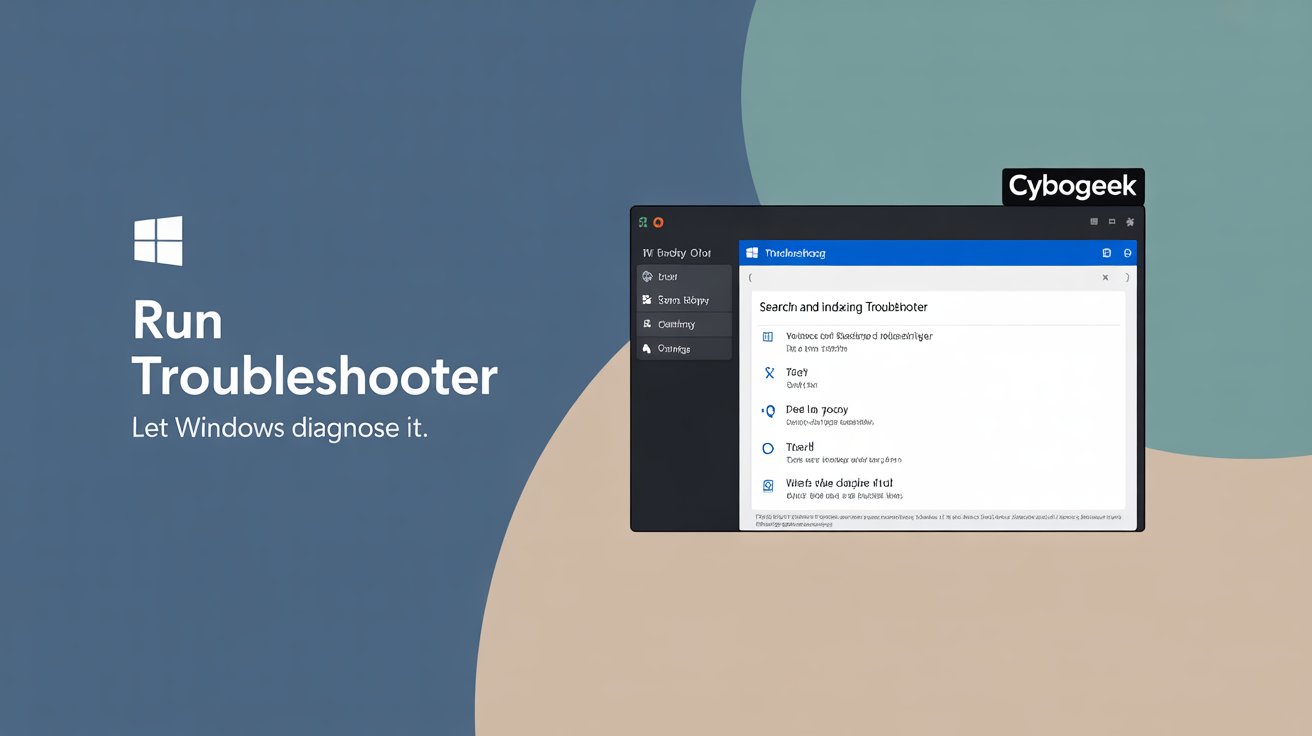
Task: Click the Windows logo in the blue header
Action: 753,253
